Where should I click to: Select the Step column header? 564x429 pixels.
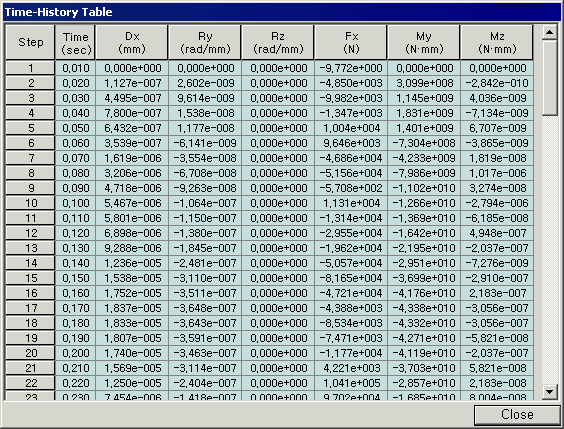30,42
